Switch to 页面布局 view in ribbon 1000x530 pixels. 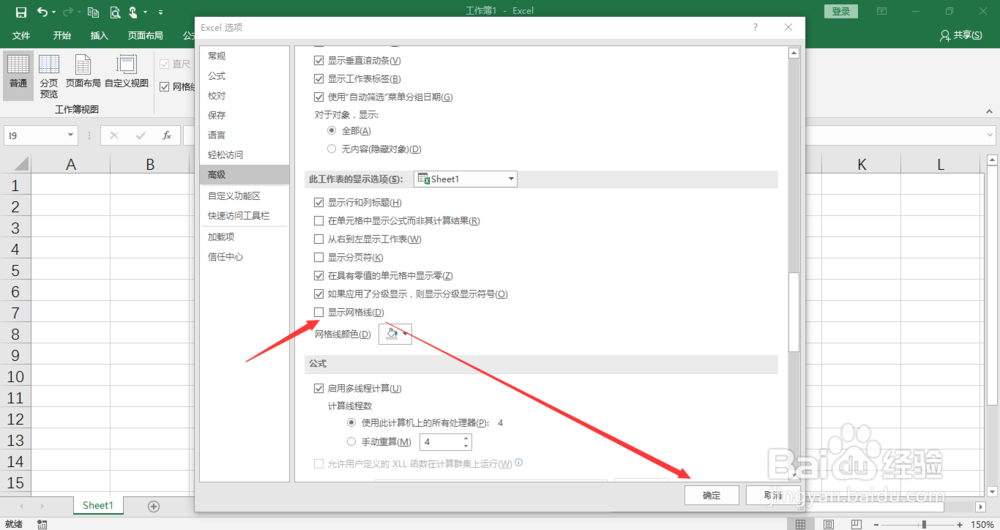click(83, 71)
